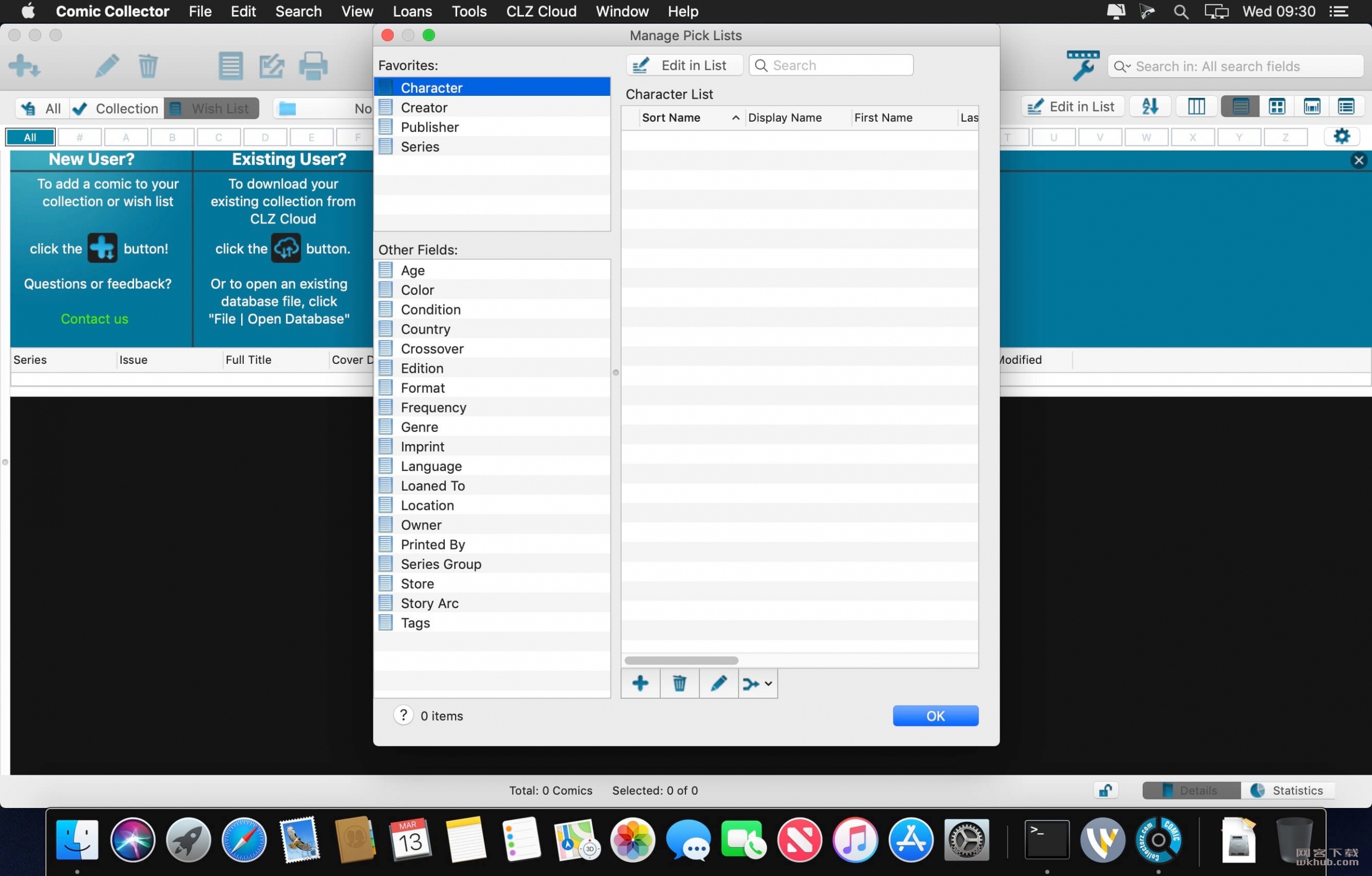Switch to card view icon
The height and width of the screenshot is (876, 1372).
(1312, 107)
